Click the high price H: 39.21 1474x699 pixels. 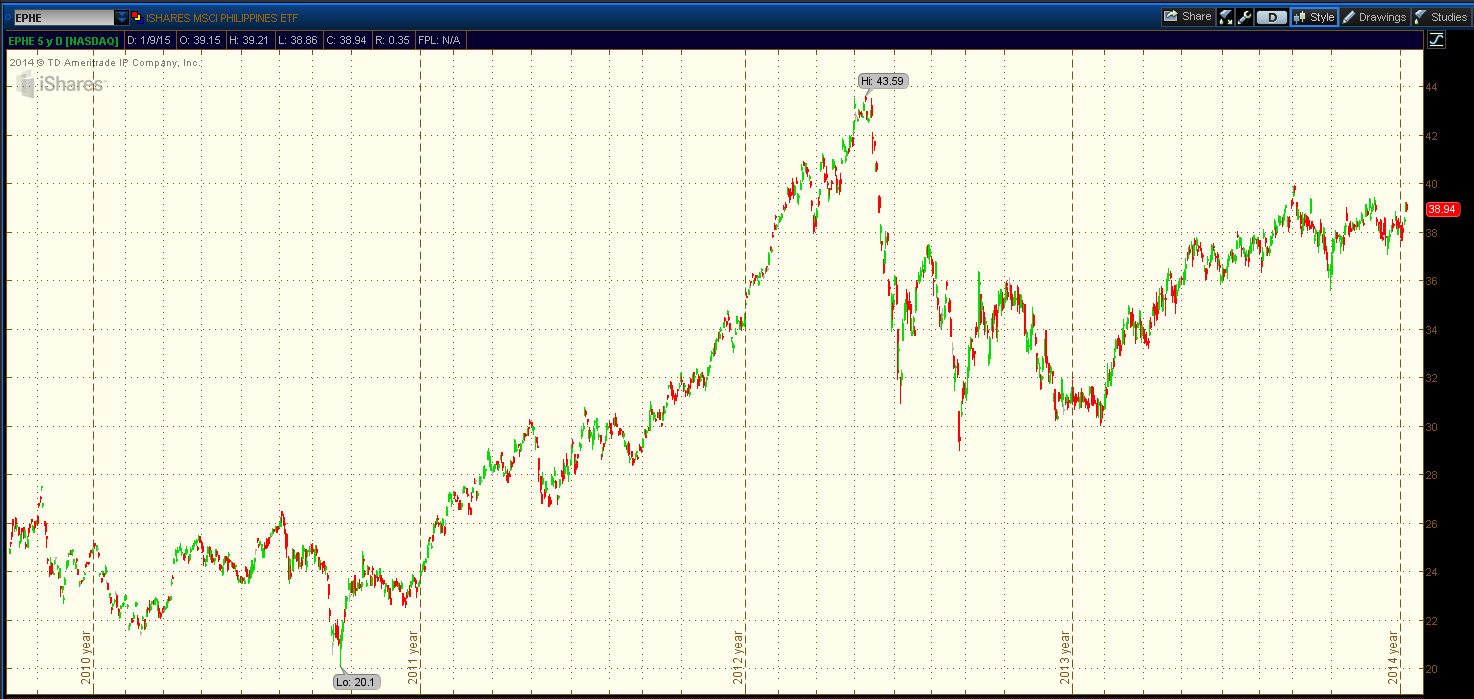(248, 41)
